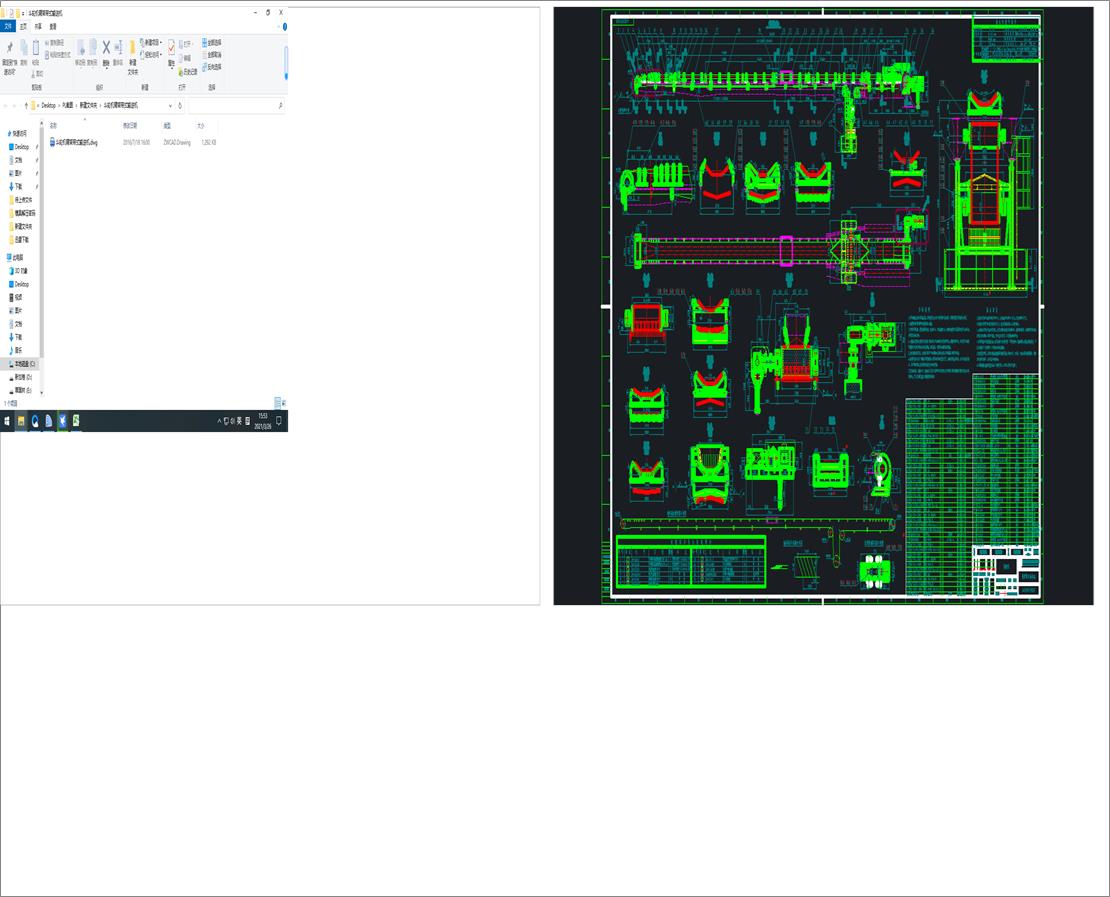The height and width of the screenshot is (897, 1110).
Task: Expand the address bar history dropdown
Action: (170, 105)
